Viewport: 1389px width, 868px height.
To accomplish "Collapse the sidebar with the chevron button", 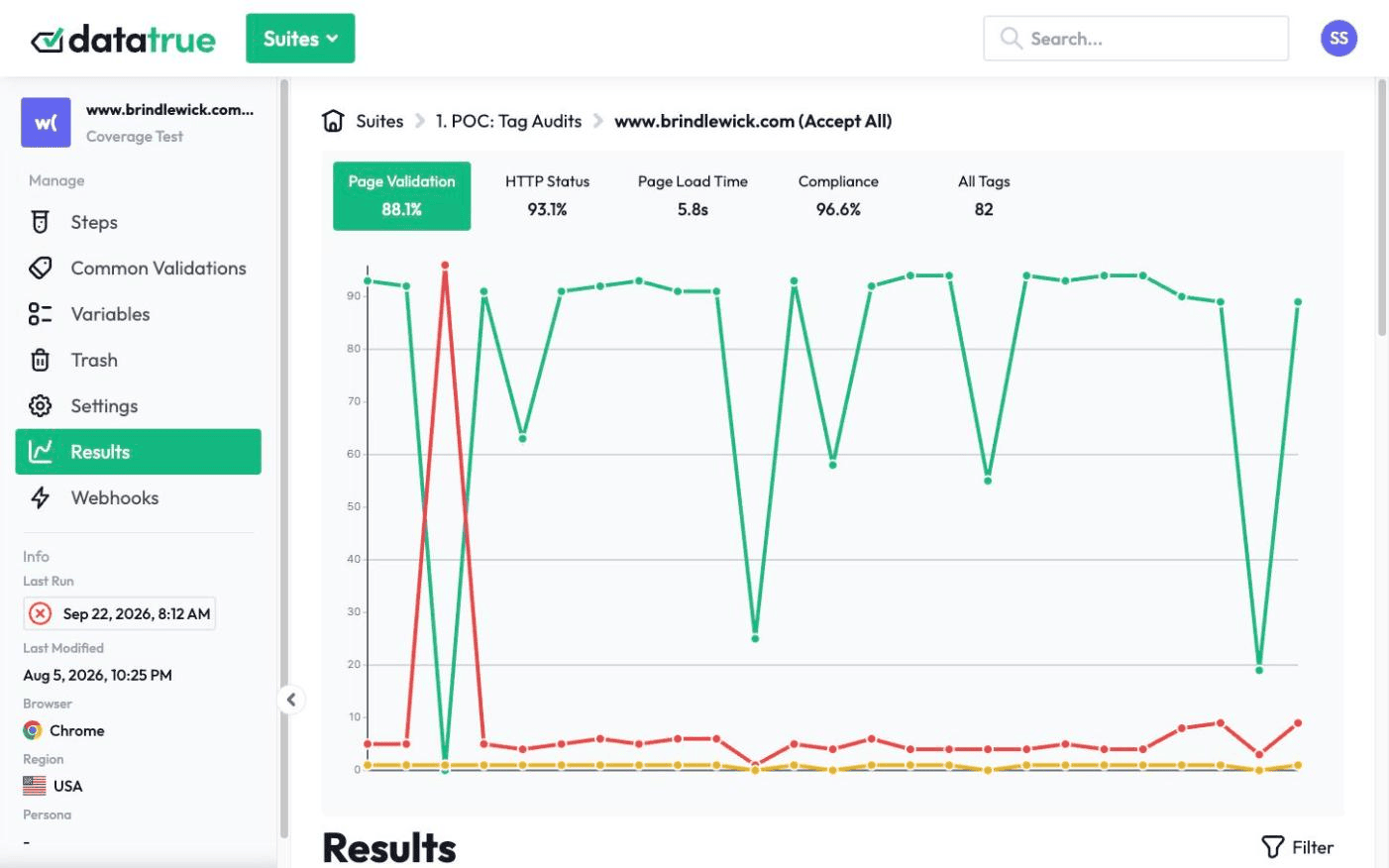I will click(x=290, y=700).
